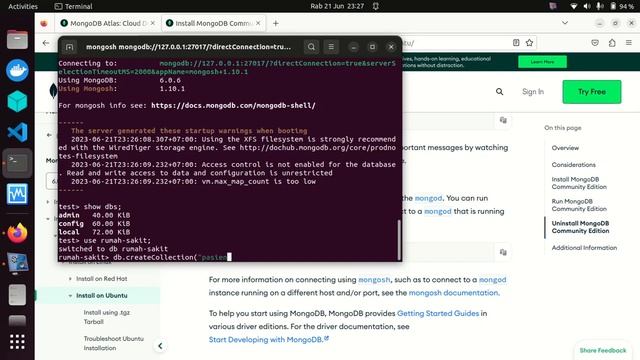Open the terminal hamburger menu
Screen dimensions: 640x360
(331, 47)
